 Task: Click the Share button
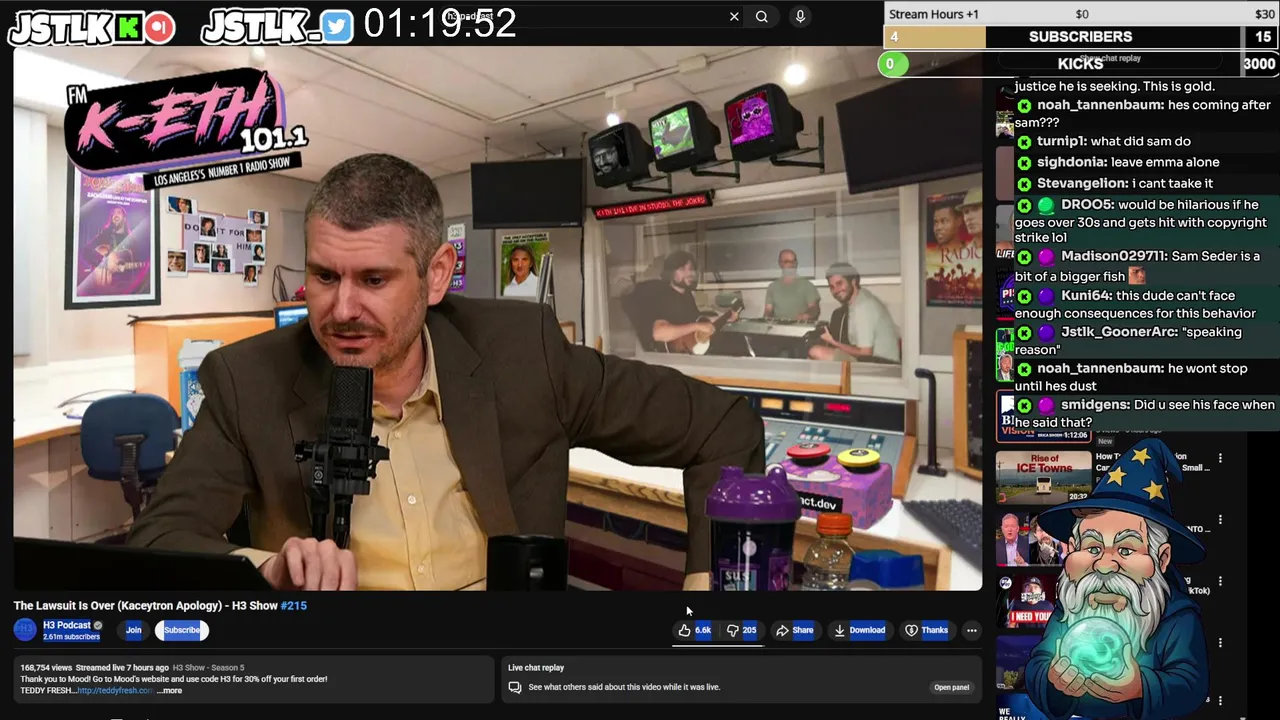tap(795, 630)
